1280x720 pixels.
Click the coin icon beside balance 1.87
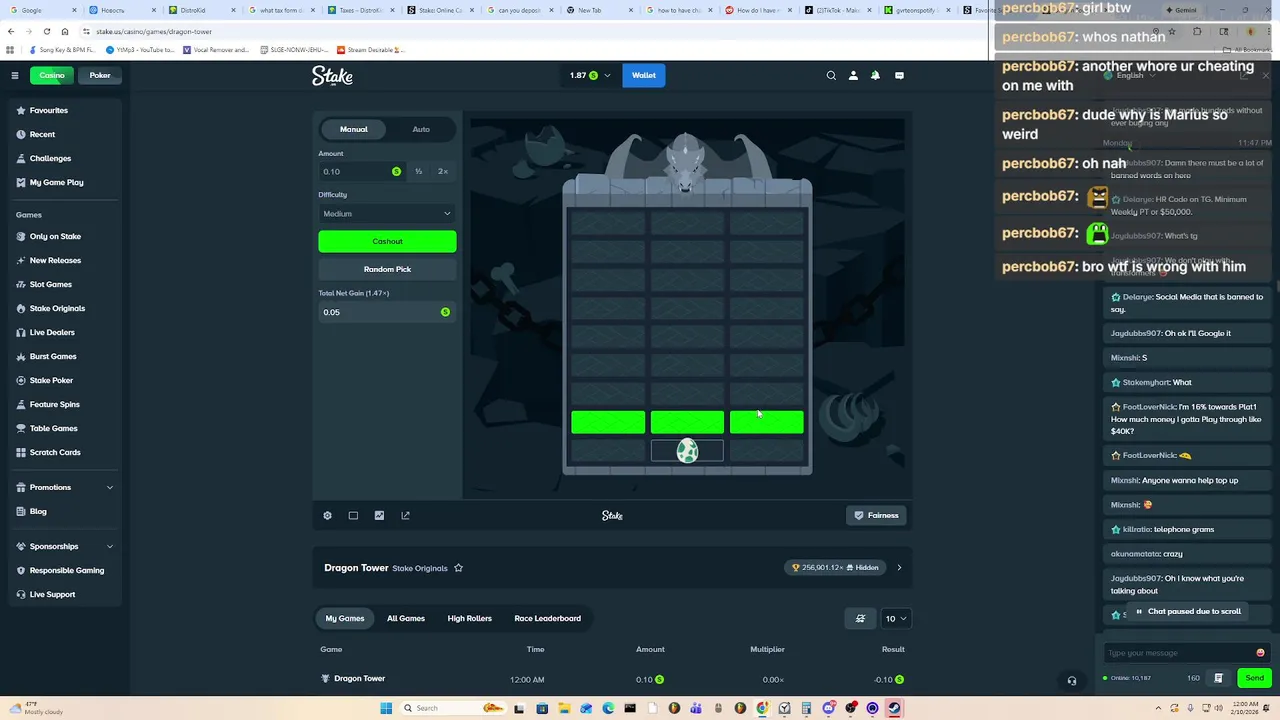593,75
